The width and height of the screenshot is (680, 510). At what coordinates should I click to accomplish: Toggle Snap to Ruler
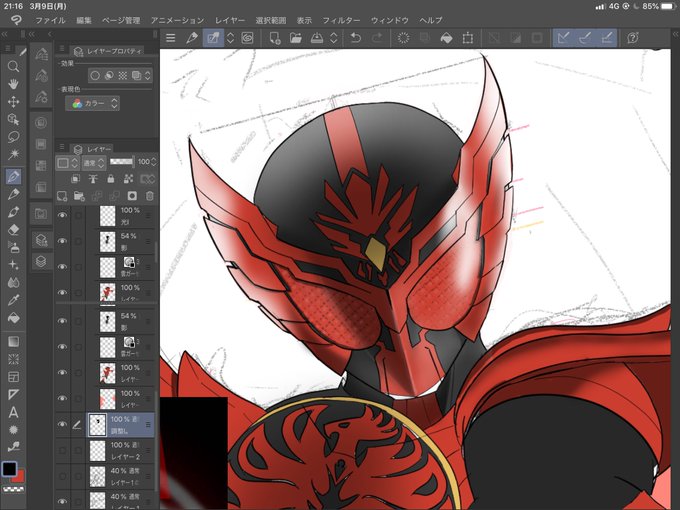click(x=563, y=38)
